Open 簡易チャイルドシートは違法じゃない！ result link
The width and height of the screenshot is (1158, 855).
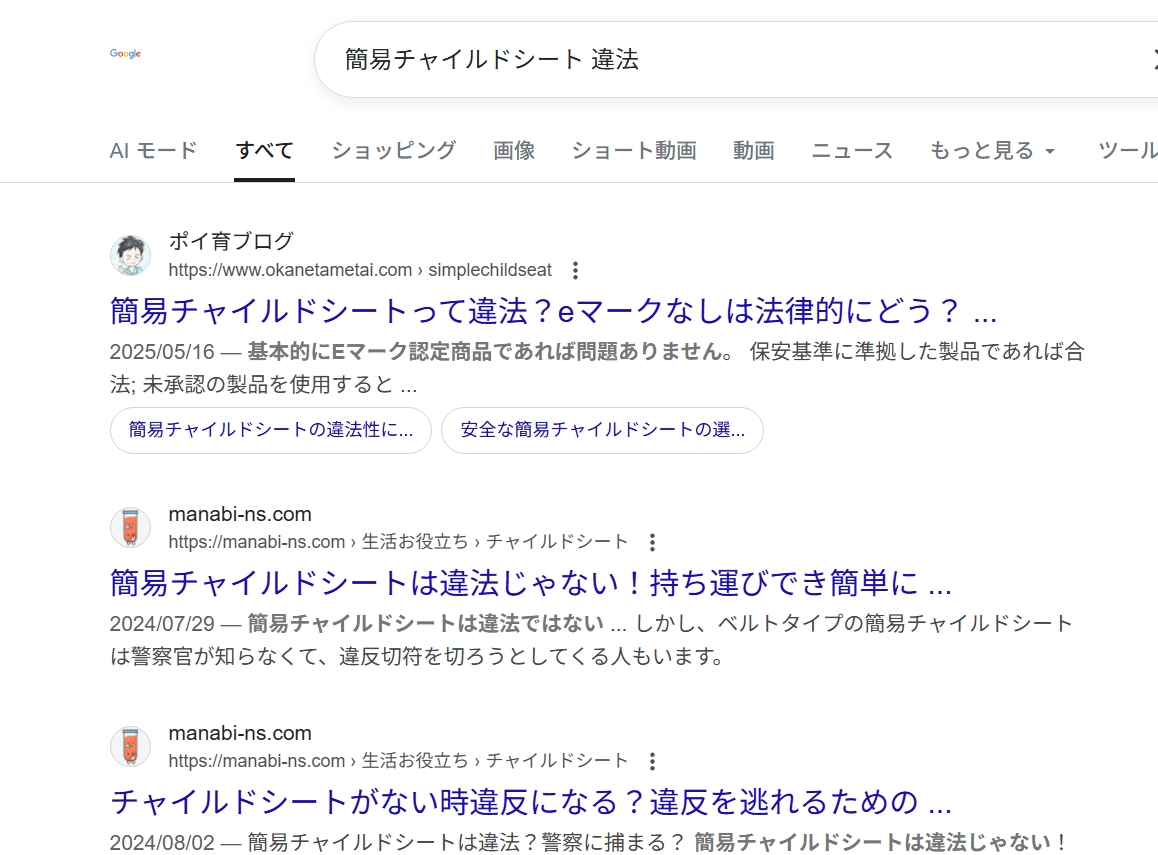pyautogui.click(x=530, y=582)
